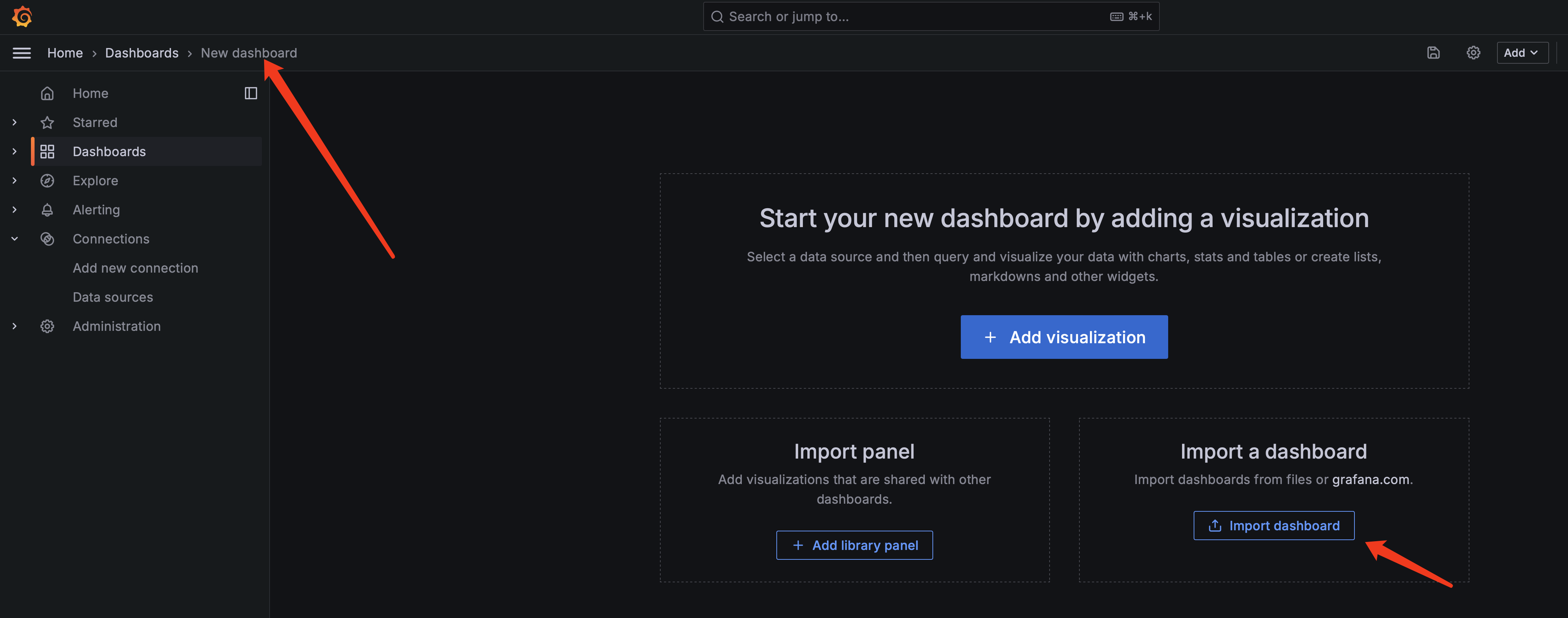Click the Home house icon in sidebar
Image resolution: width=1568 pixels, height=618 pixels.
(48, 94)
